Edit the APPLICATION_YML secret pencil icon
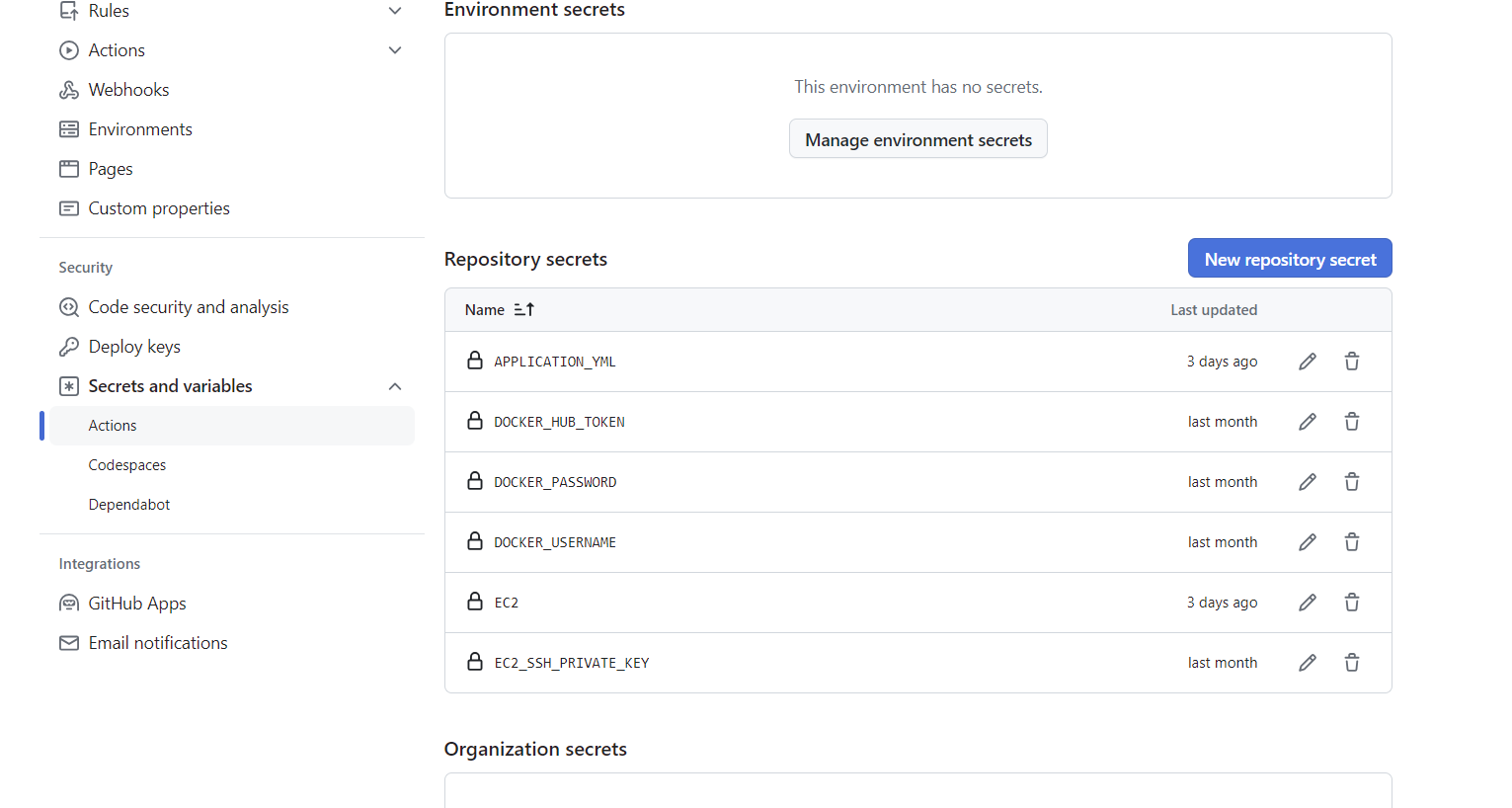 pyautogui.click(x=1308, y=362)
